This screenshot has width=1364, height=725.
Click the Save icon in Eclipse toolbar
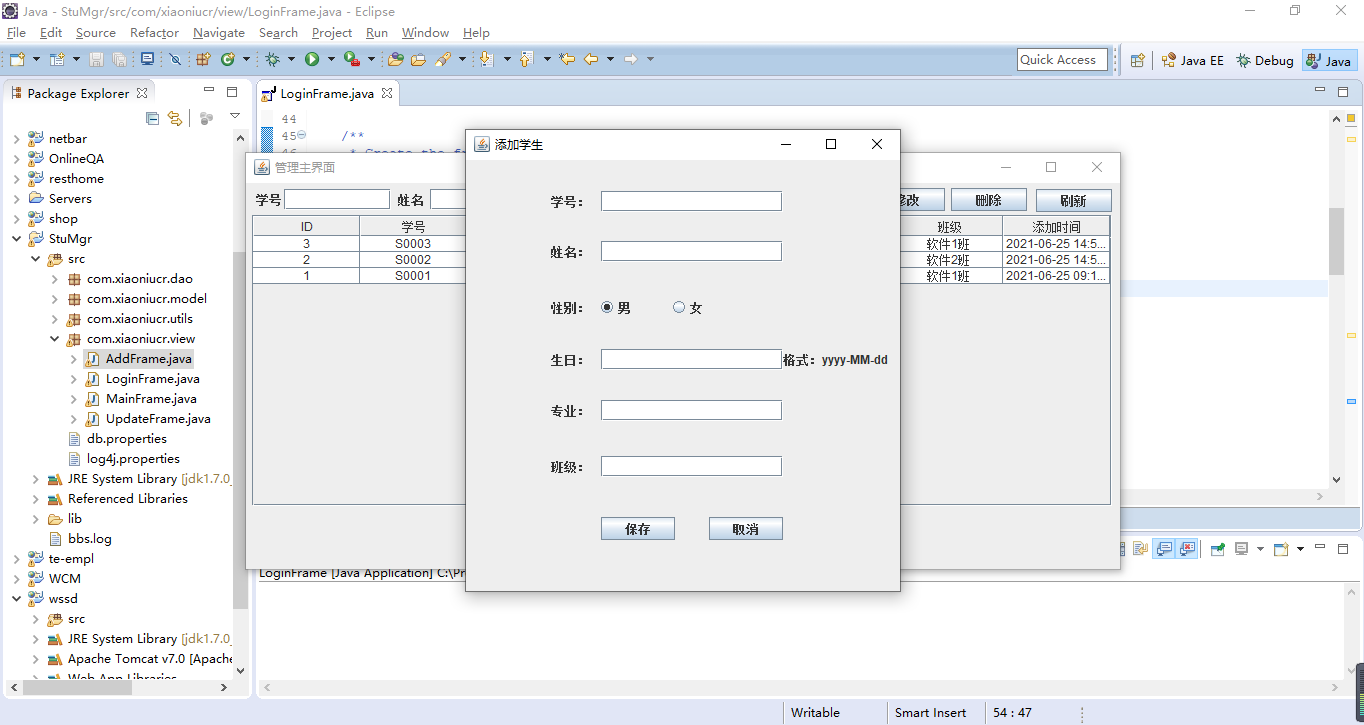coord(97,59)
